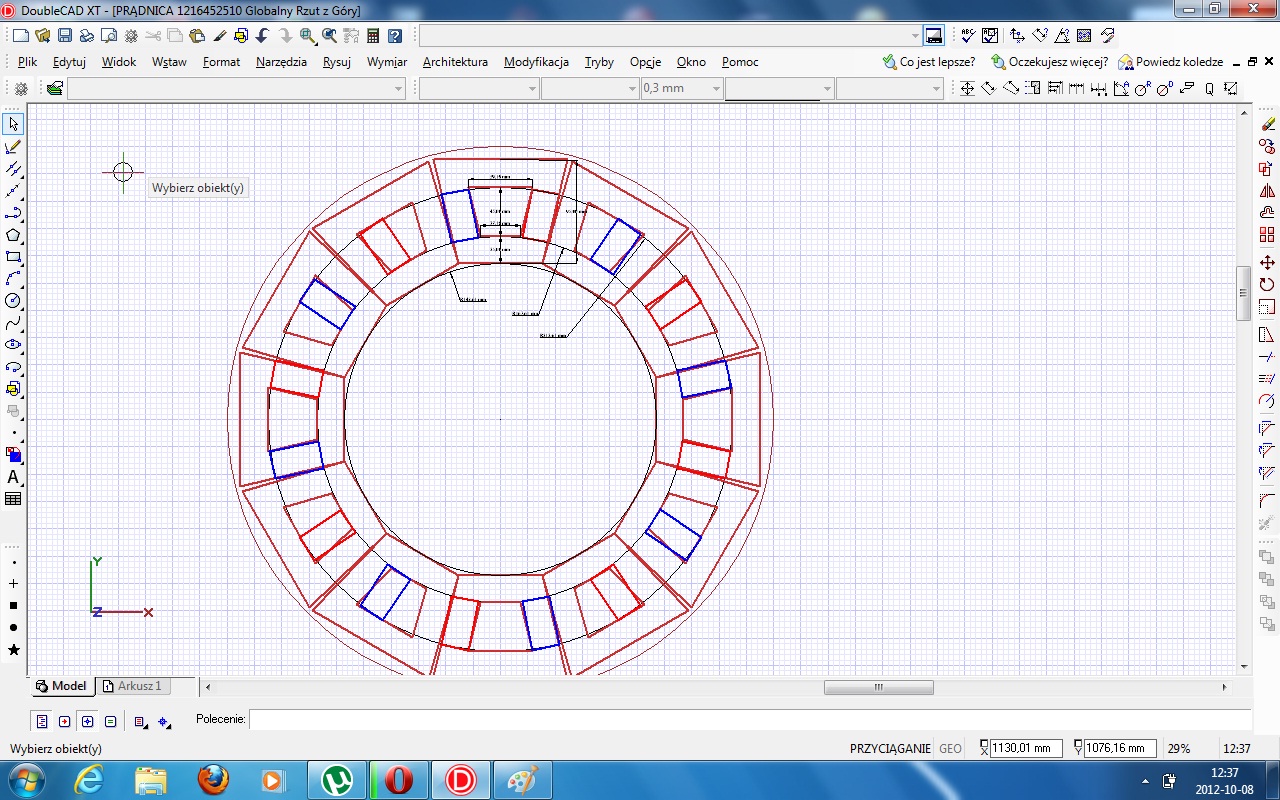Expand the 0,3 mm line width dropdown
This screenshot has width=1280, height=800.
tap(716, 89)
